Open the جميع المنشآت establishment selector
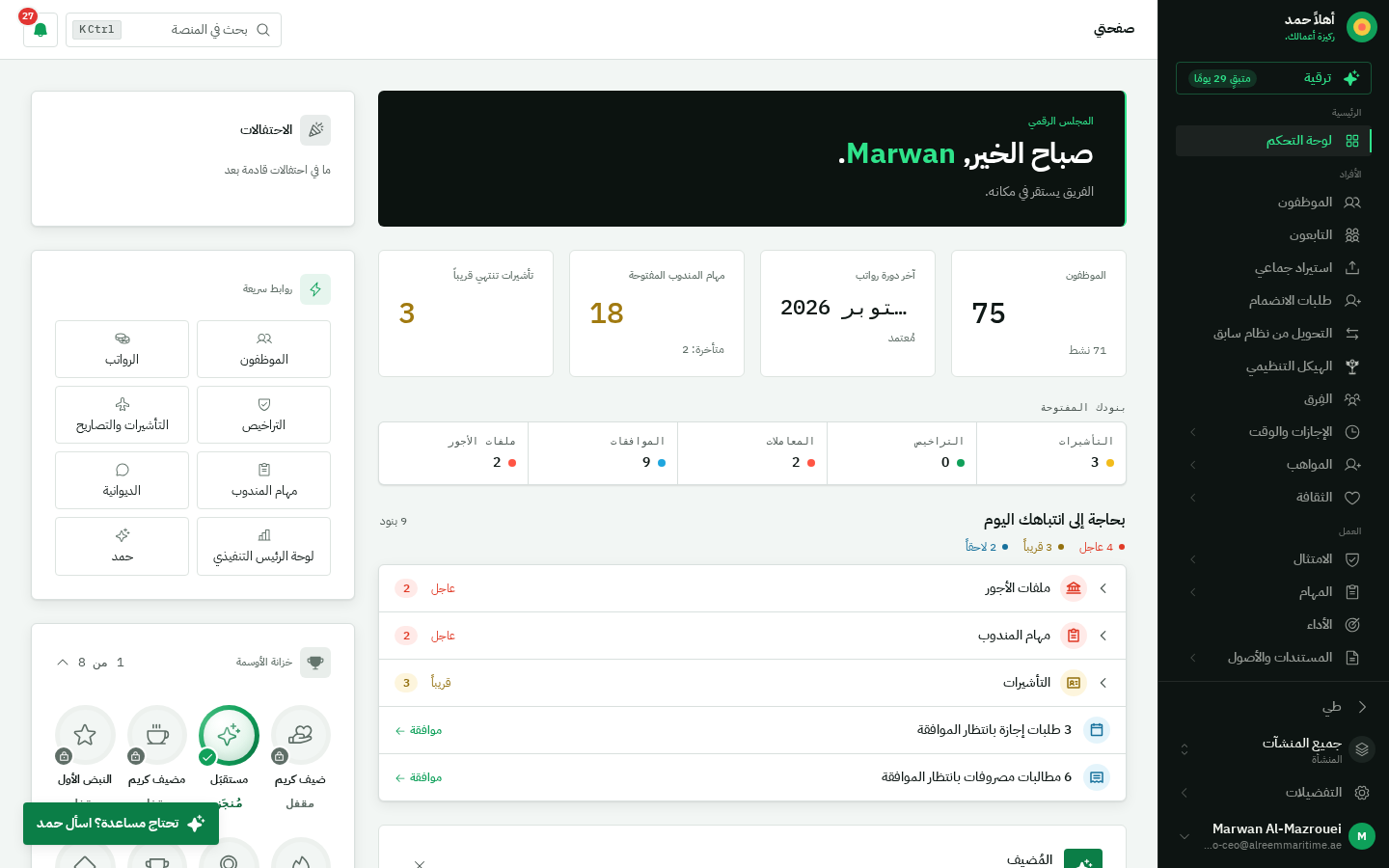Viewport: 1389px width, 868px height. 1273,749
